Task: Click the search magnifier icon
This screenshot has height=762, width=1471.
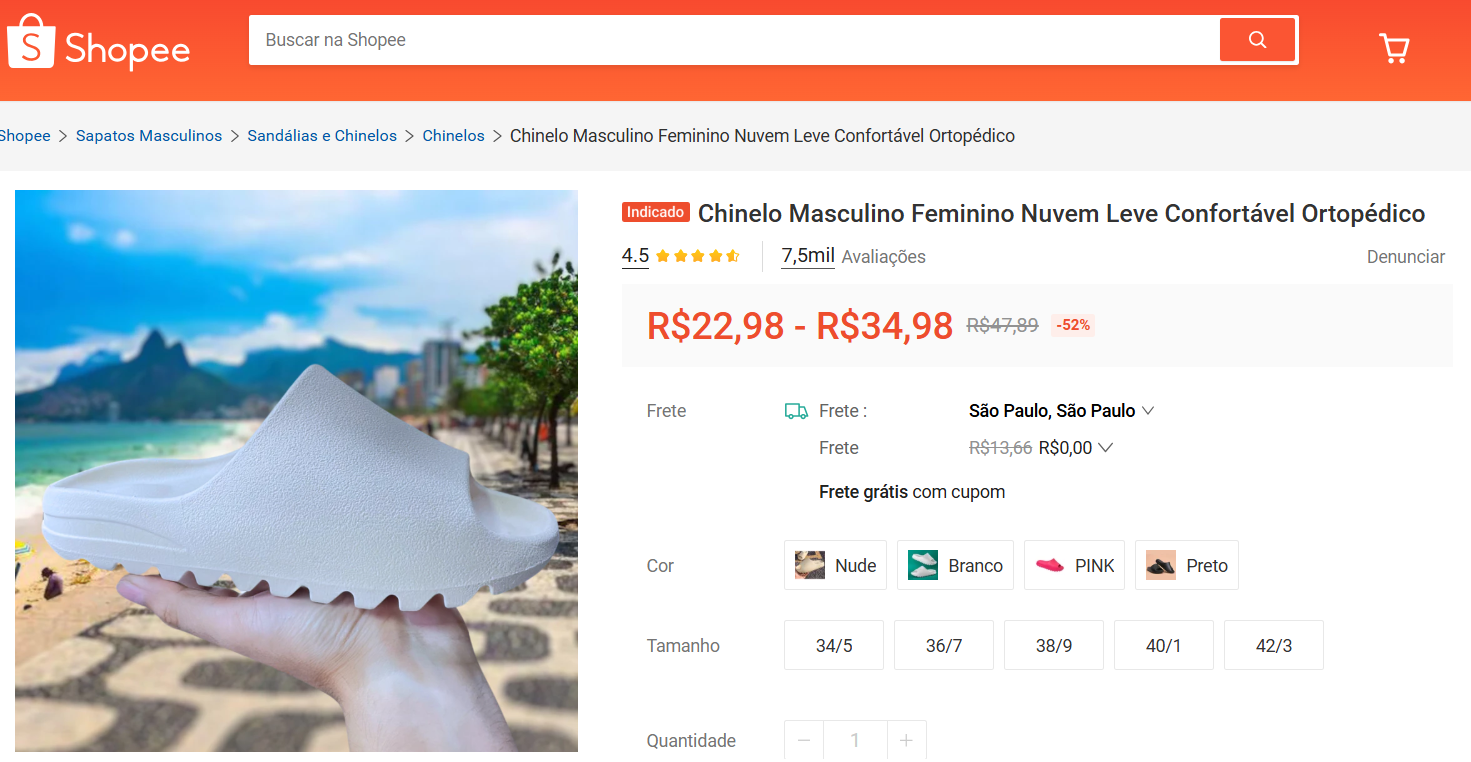Action: tap(1257, 39)
